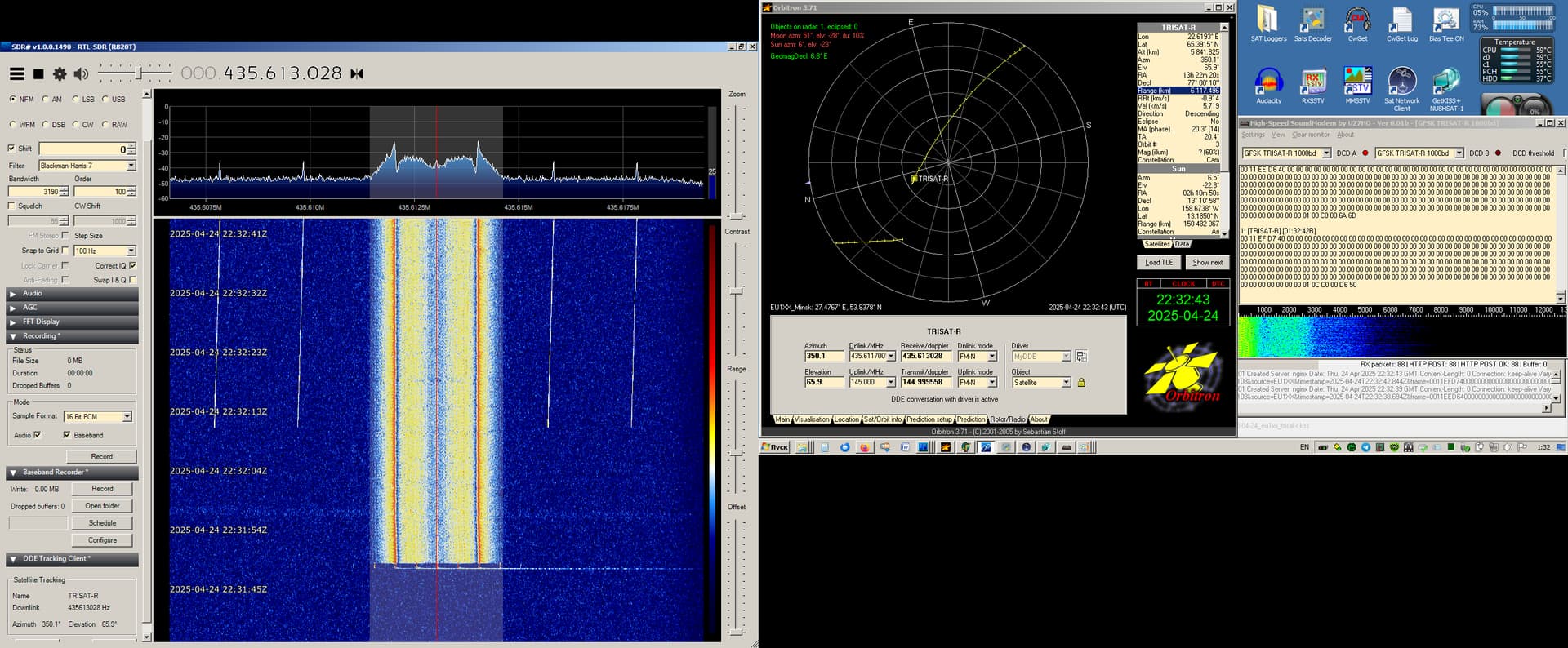
Task: Stop the SDR# radio with the stop button
Action: [x=38, y=73]
